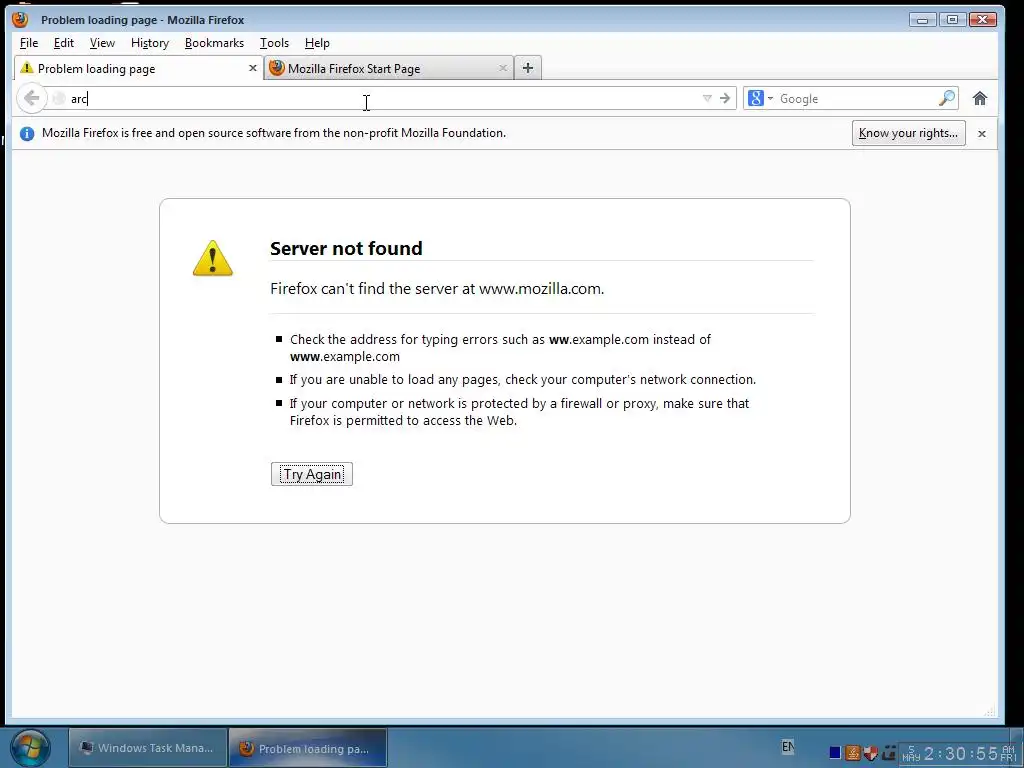The image size is (1024, 768).
Task: Click the yellow warning triangle icon
Action: [212, 259]
